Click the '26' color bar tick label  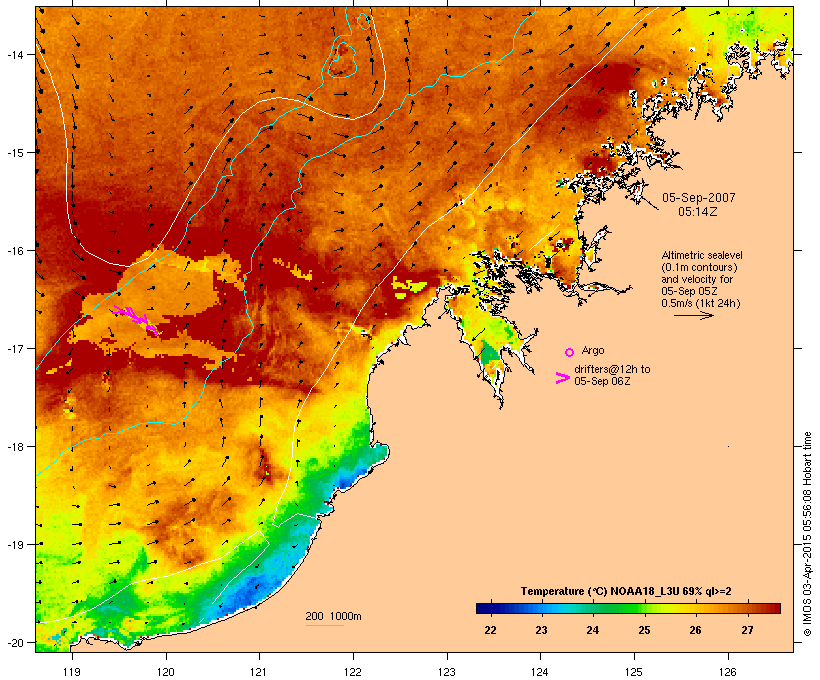coord(696,630)
